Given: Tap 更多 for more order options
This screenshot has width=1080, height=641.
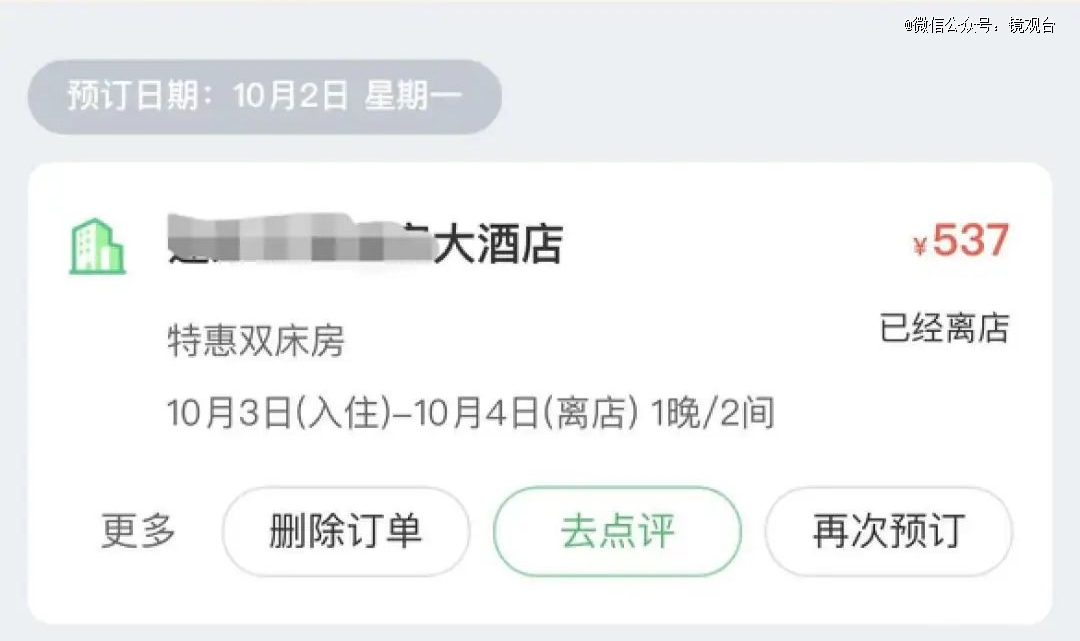Looking at the screenshot, I should (x=139, y=531).
